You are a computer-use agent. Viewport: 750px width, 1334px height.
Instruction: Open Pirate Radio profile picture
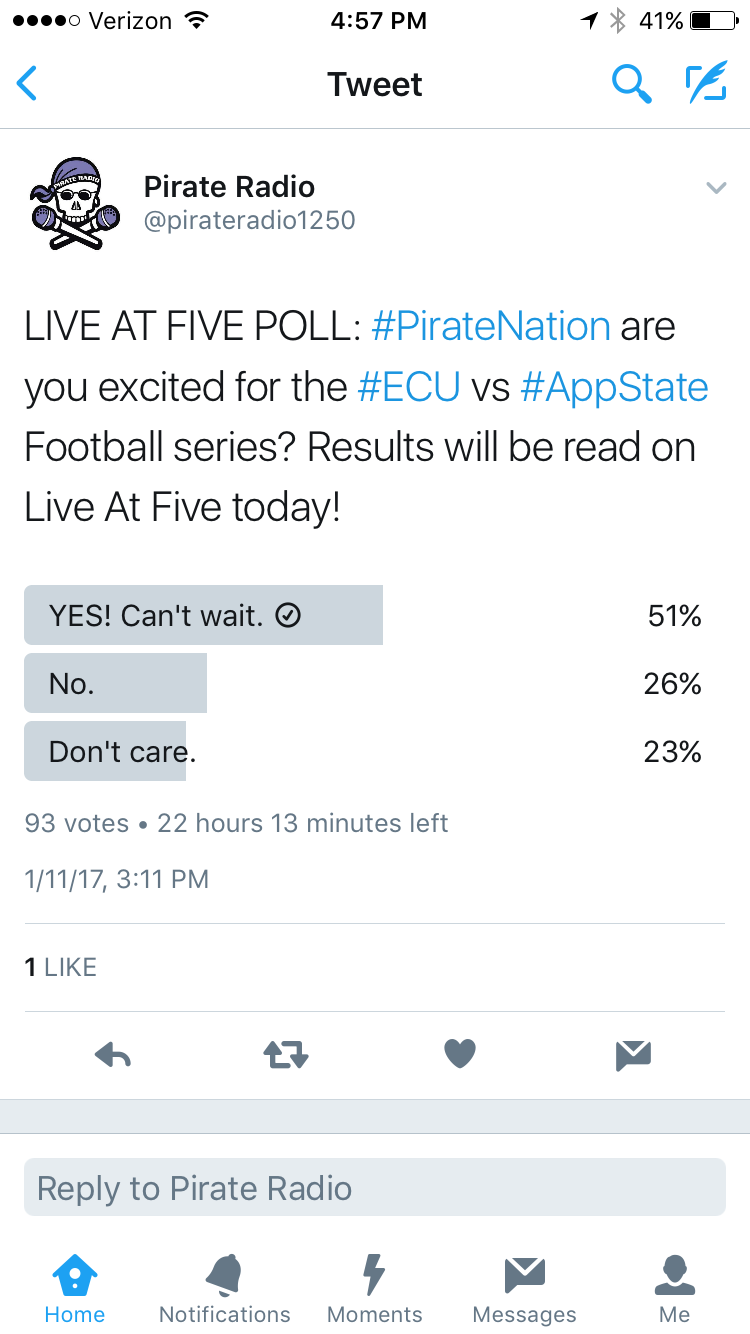75,203
